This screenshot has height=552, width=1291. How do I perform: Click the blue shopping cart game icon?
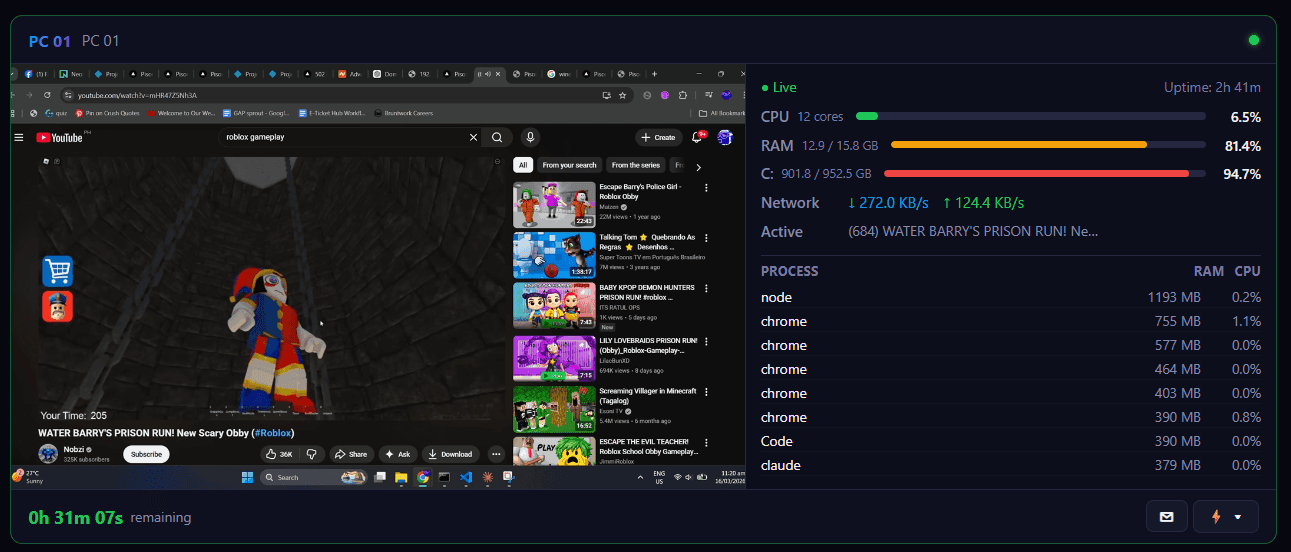[57, 272]
